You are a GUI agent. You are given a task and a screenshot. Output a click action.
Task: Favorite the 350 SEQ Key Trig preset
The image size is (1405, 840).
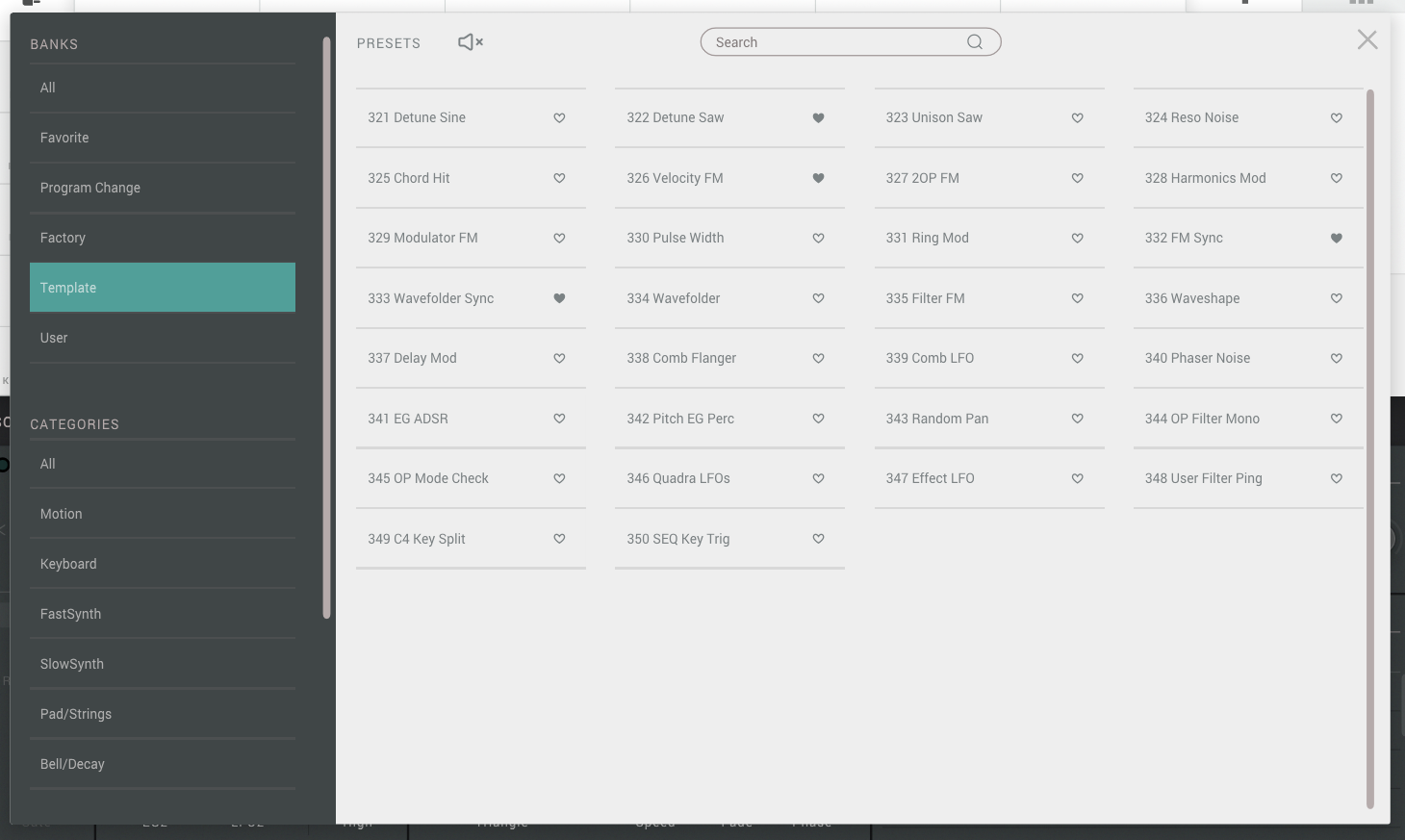tap(818, 539)
